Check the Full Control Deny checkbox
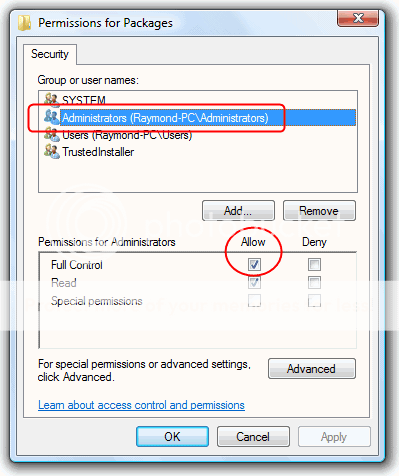 pyautogui.click(x=314, y=264)
